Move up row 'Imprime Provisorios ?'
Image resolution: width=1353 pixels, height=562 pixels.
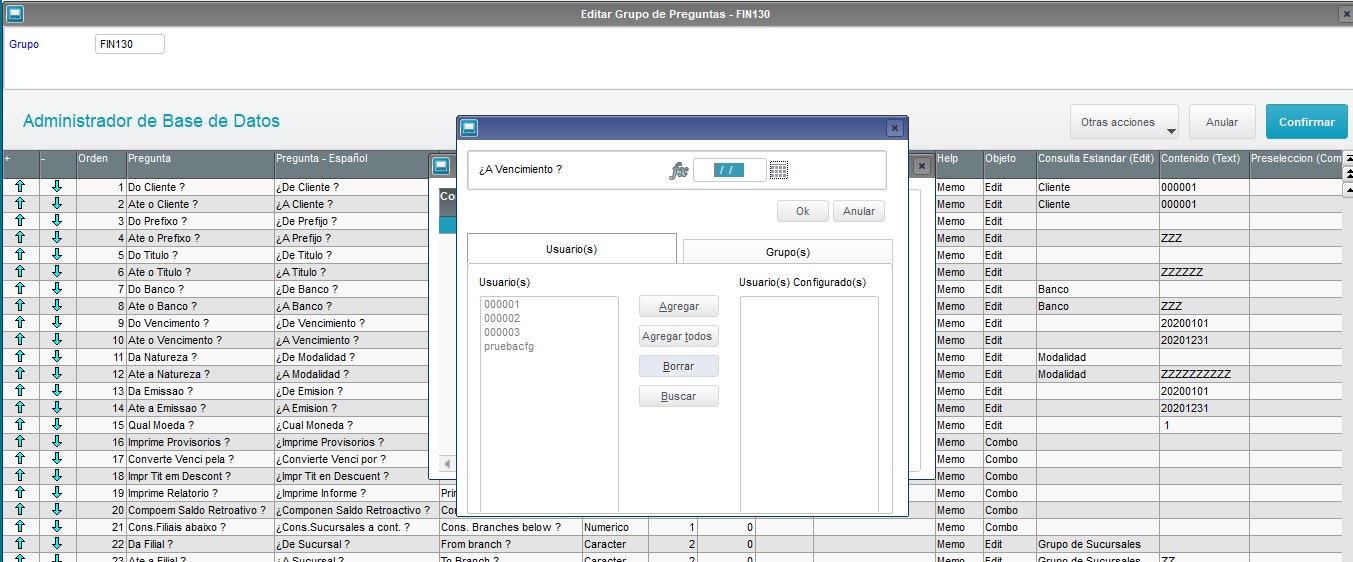tap(19, 442)
